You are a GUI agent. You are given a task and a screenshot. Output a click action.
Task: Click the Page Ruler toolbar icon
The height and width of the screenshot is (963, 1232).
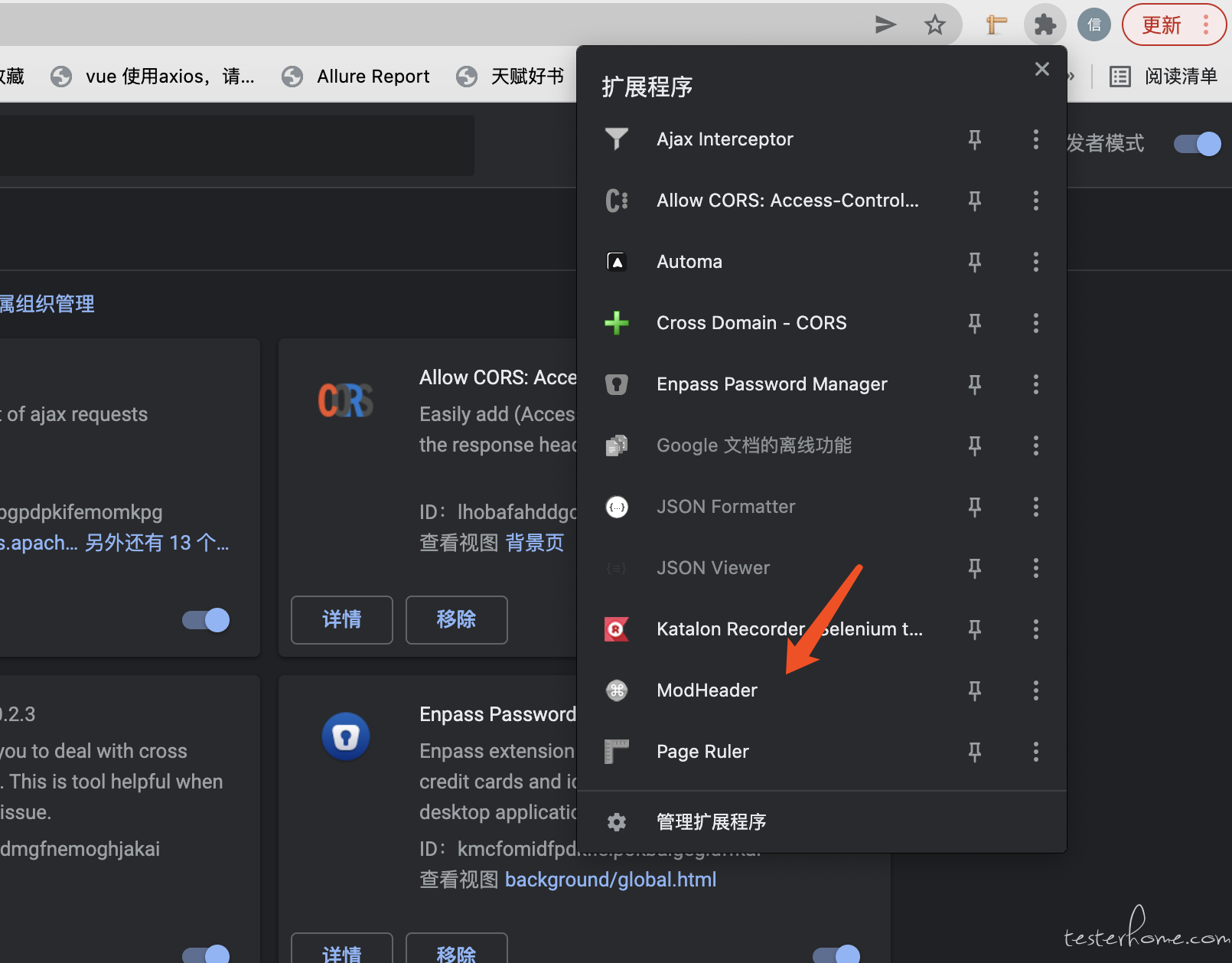click(x=996, y=25)
